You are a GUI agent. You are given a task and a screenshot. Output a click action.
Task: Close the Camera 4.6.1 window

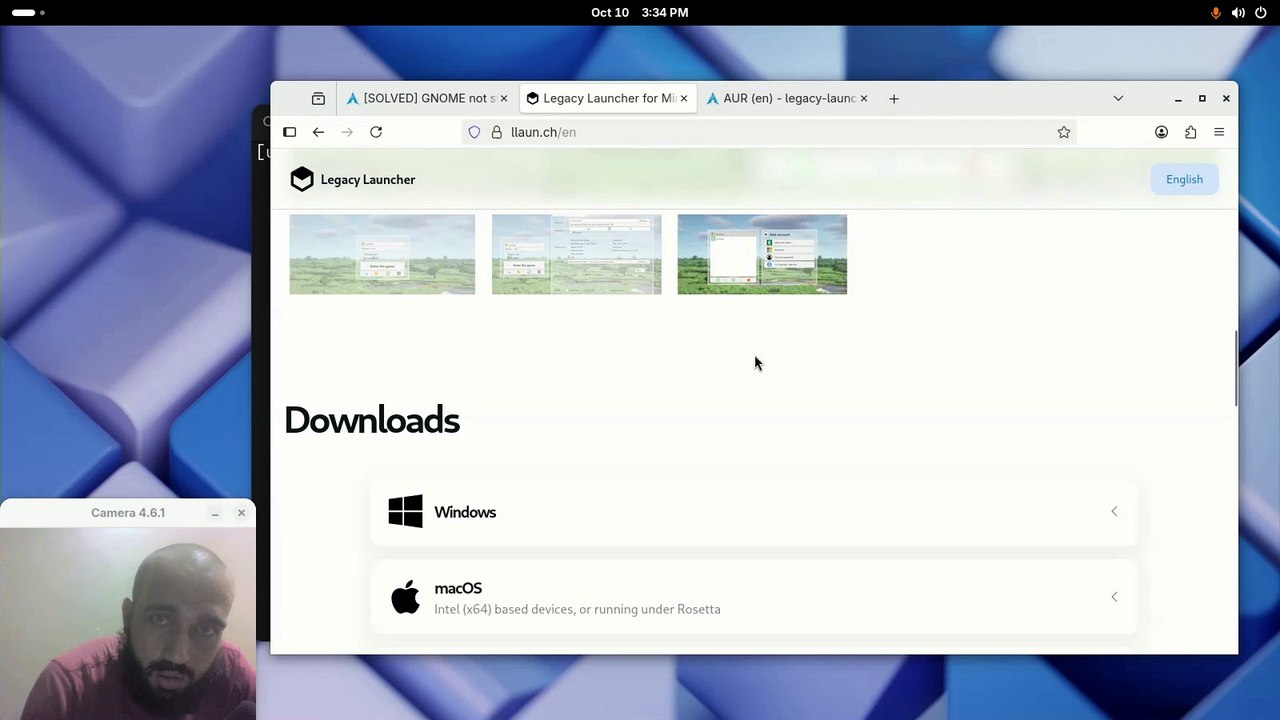(241, 513)
